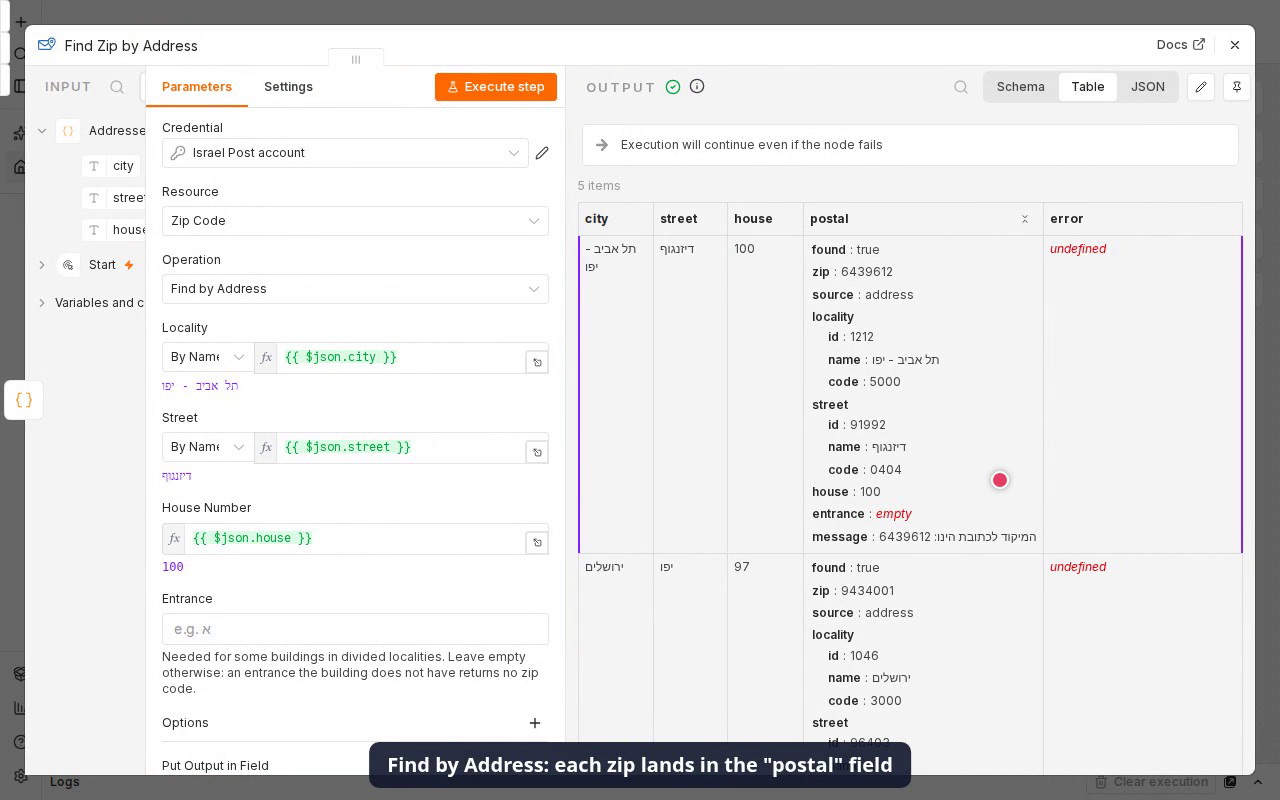Show output in Table view
1280x800 pixels.
(1088, 87)
